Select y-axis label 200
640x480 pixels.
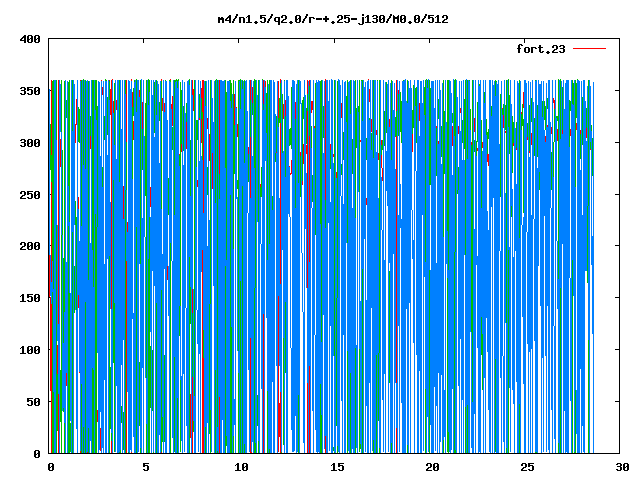[x=30, y=246]
